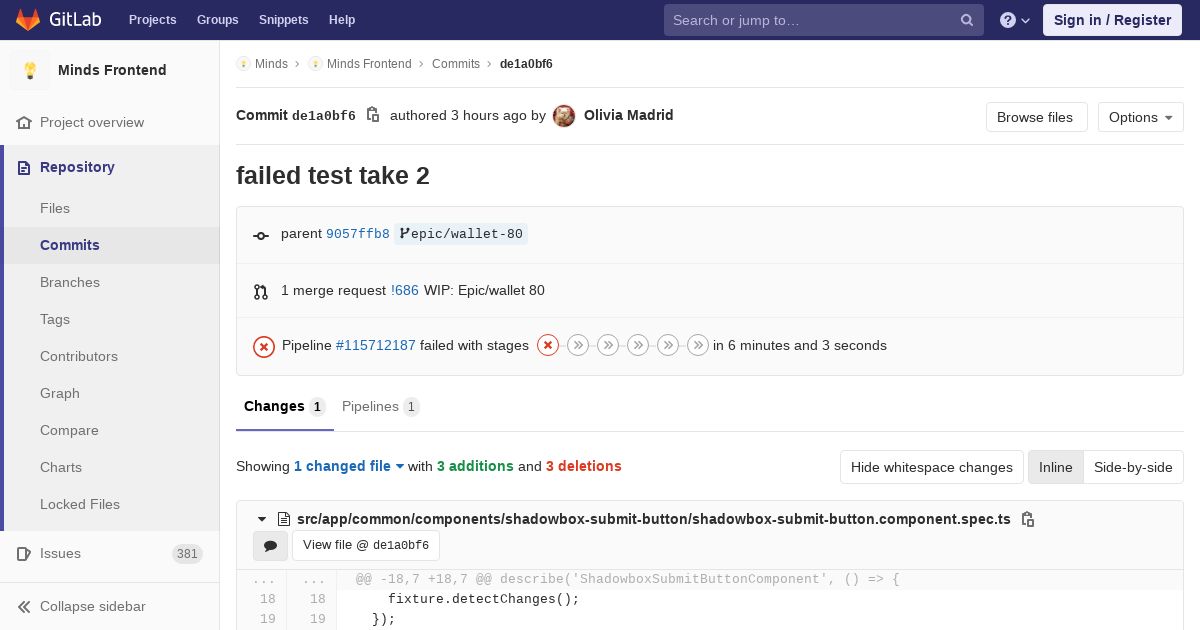Click the failed pipeline status icon
The image size is (1200, 630).
coord(264,346)
